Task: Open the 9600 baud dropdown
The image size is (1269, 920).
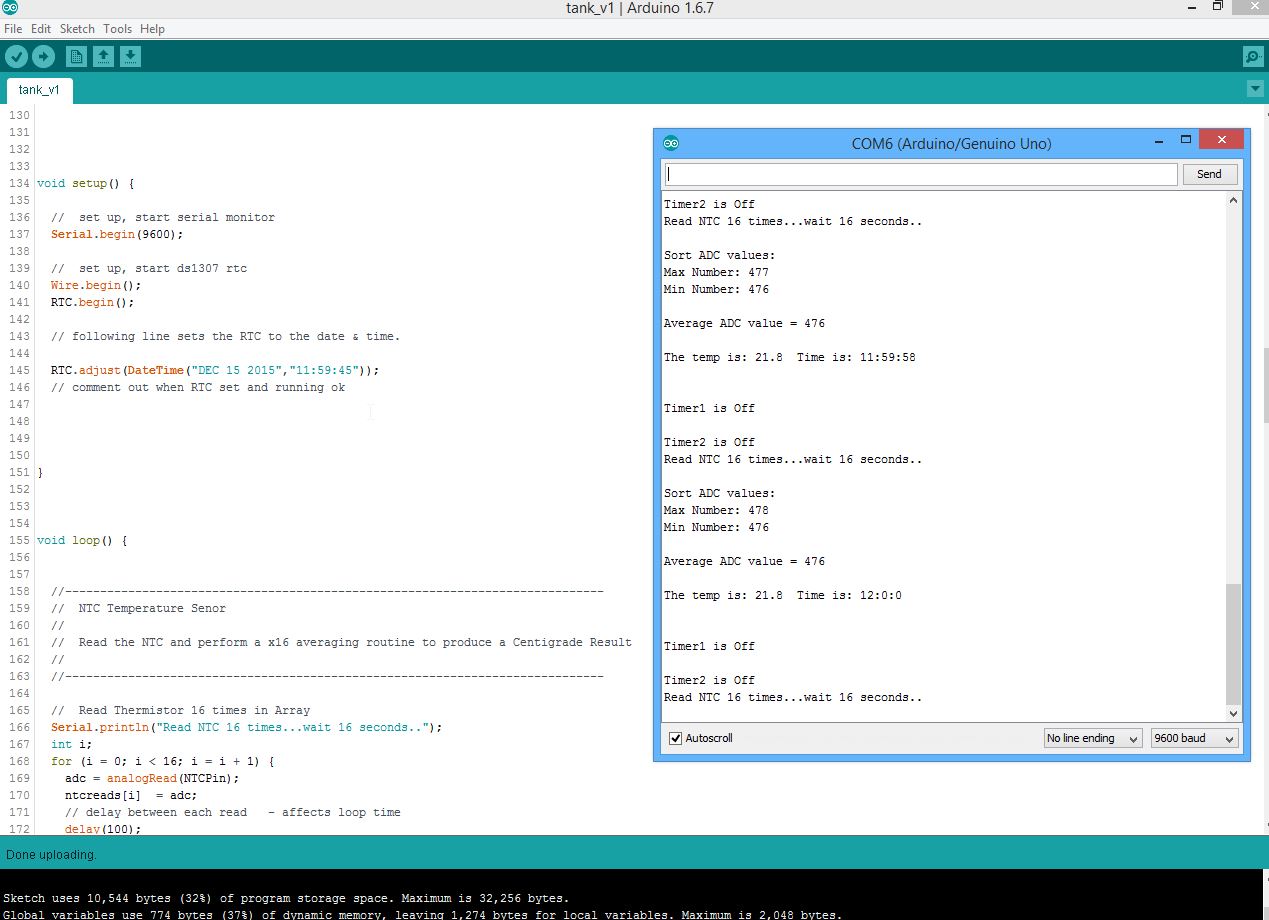Action: [x=1195, y=738]
